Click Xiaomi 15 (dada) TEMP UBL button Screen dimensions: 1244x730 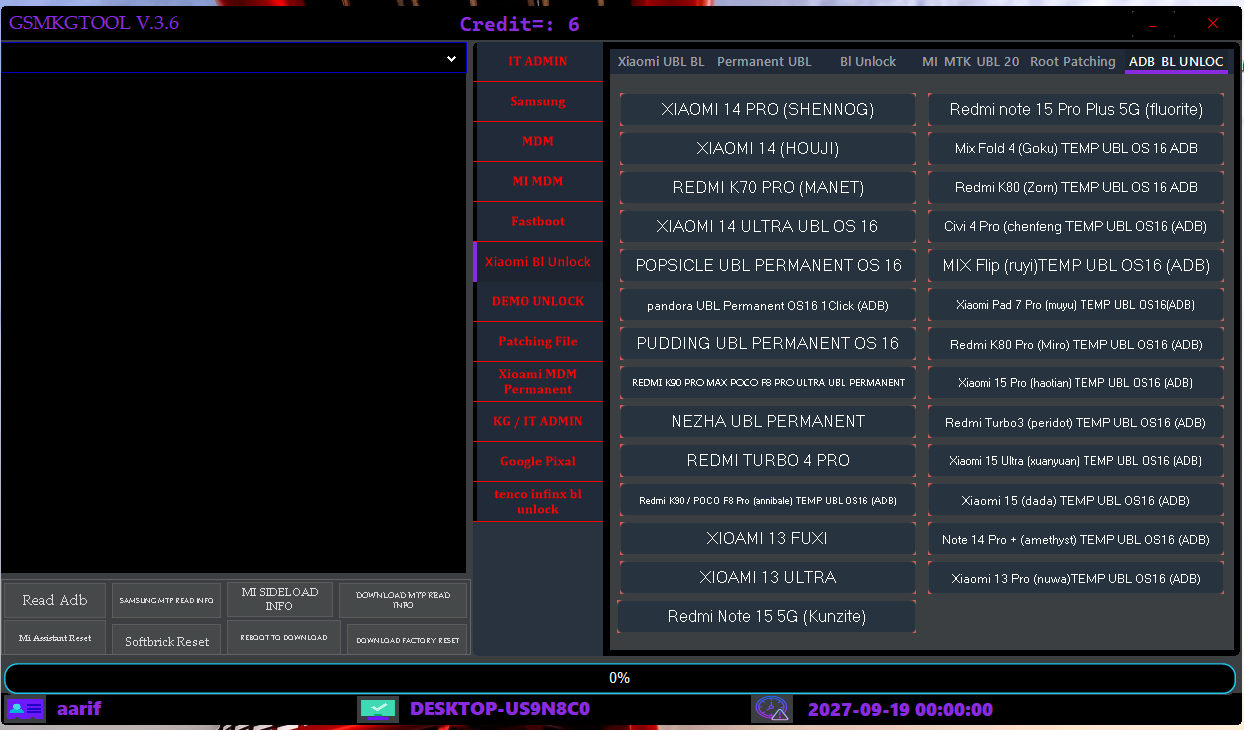(1076, 500)
